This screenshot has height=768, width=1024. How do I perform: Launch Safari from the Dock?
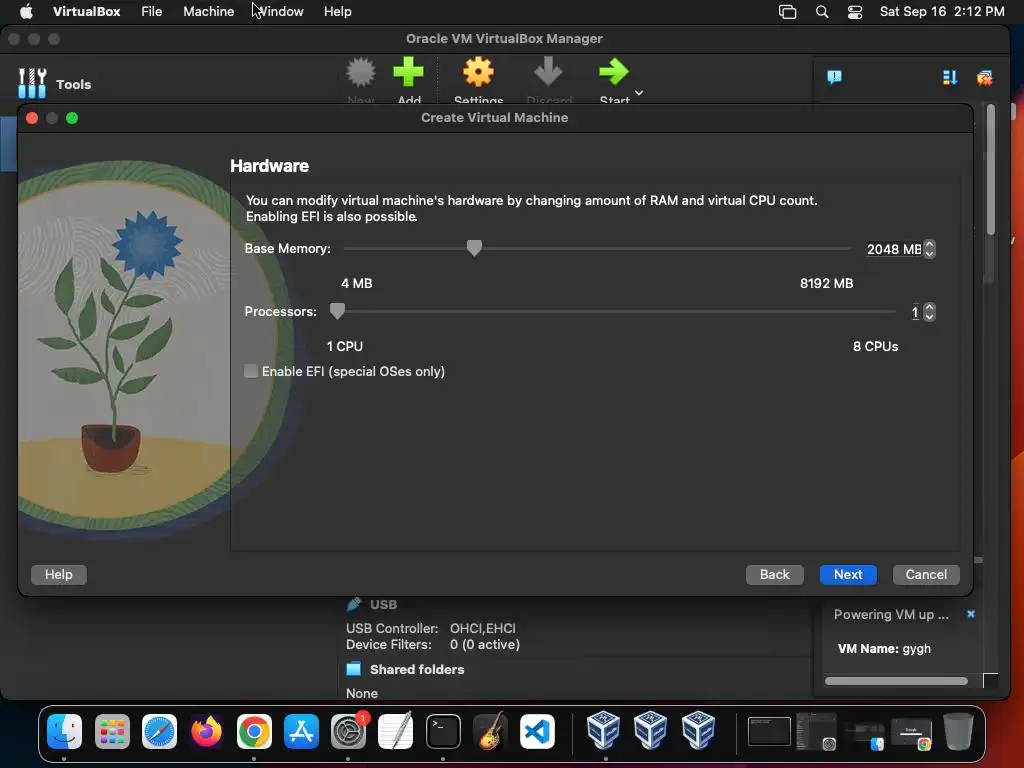pyautogui.click(x=159, y=731)
